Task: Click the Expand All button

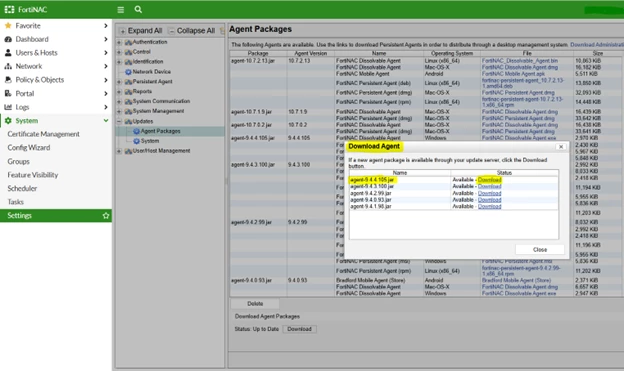Action: point(141,31)
